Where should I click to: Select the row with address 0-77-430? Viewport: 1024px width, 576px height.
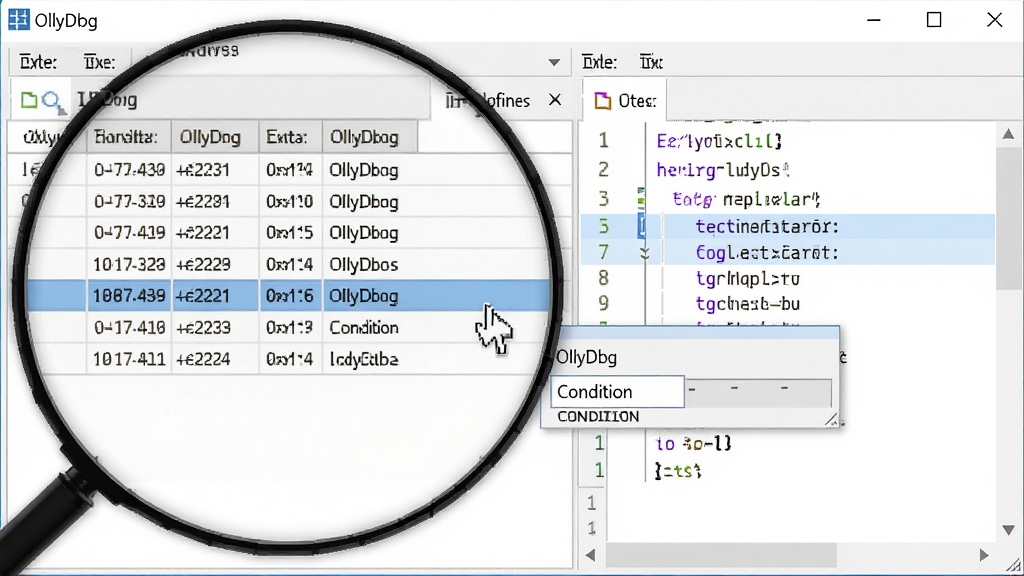click(287, 170)
